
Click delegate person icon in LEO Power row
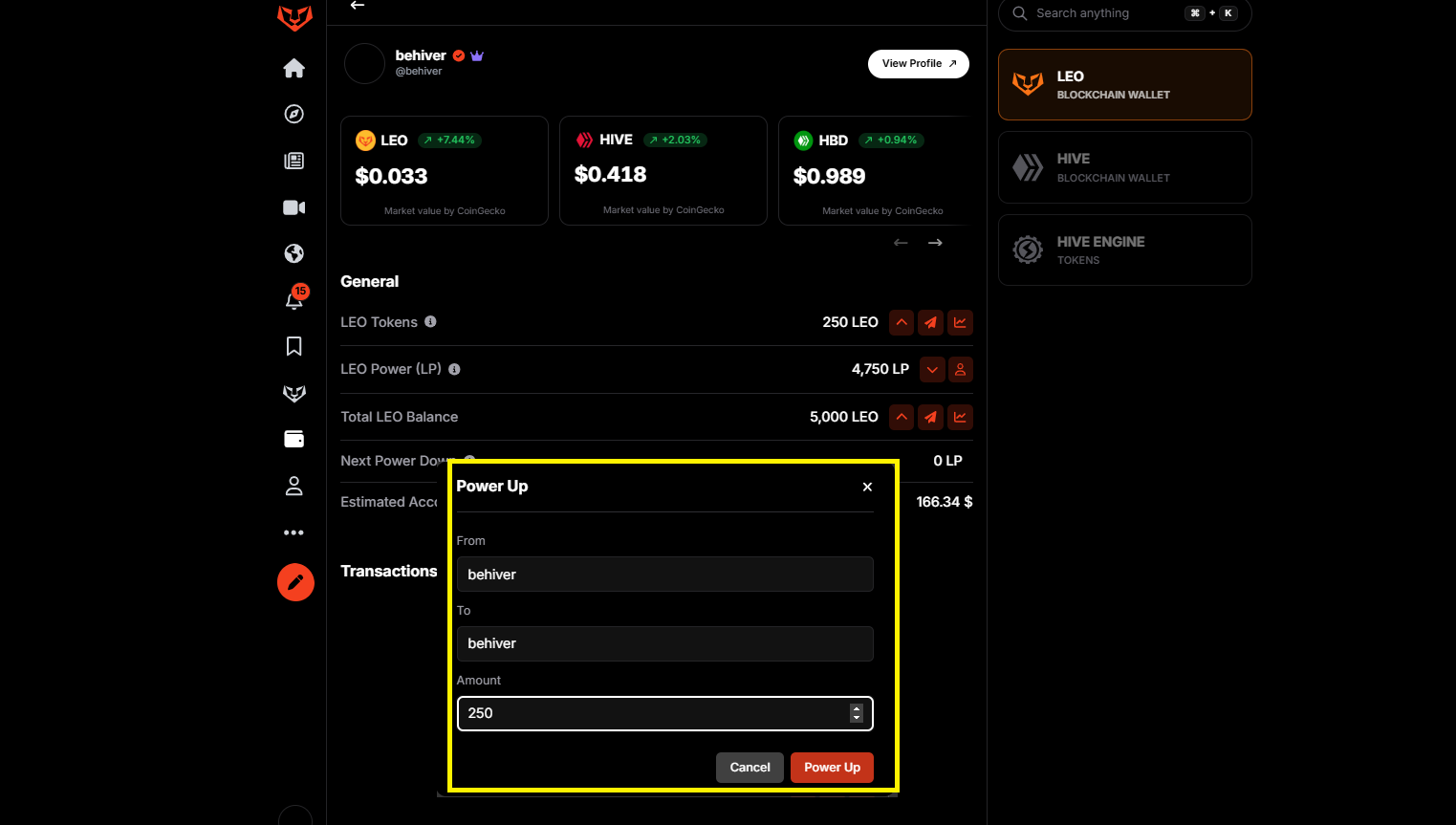[961, 369]
